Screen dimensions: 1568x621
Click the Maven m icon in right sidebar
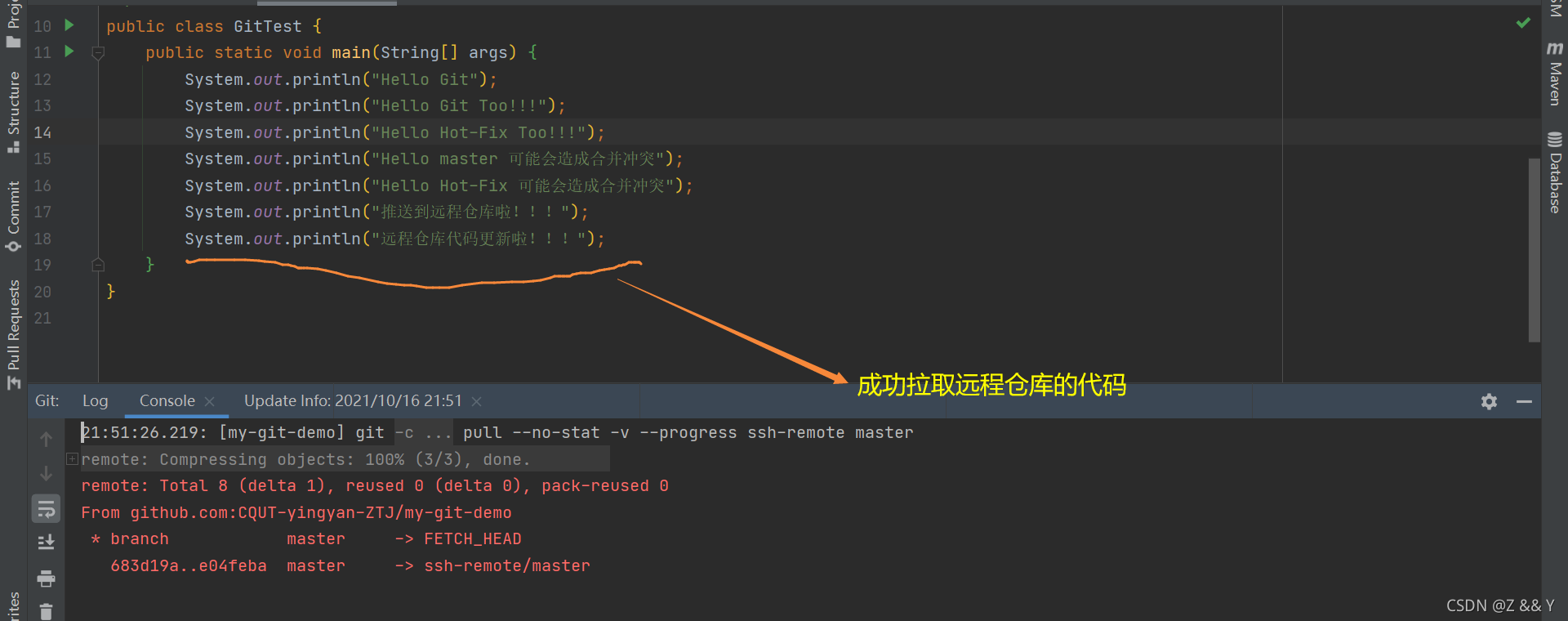(1555, 49)
